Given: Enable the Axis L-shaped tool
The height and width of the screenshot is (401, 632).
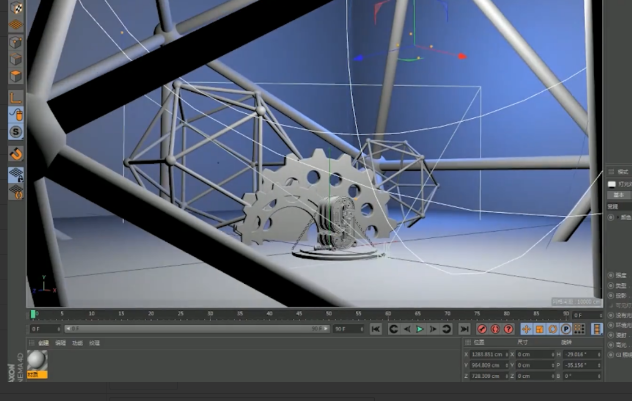Looking at the screenshot, I should [x=16, y=98].
